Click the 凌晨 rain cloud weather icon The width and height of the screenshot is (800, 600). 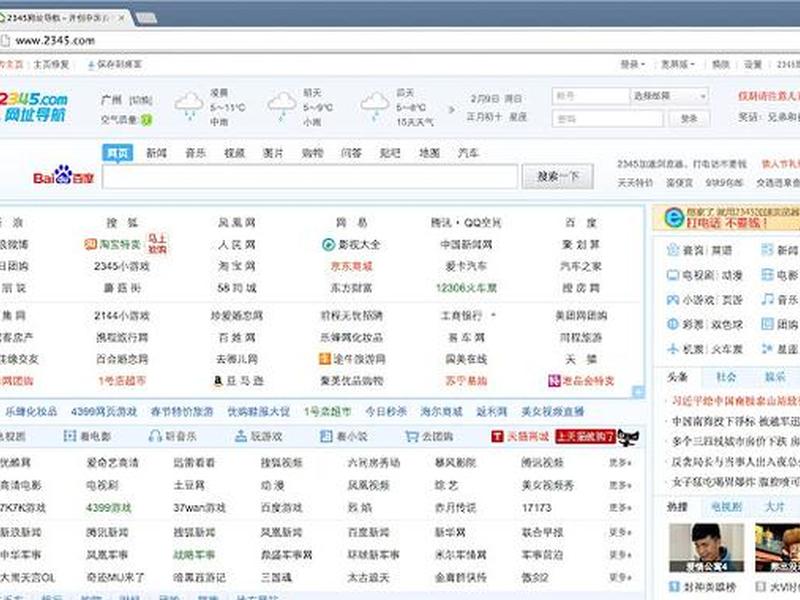pos(189,105)
